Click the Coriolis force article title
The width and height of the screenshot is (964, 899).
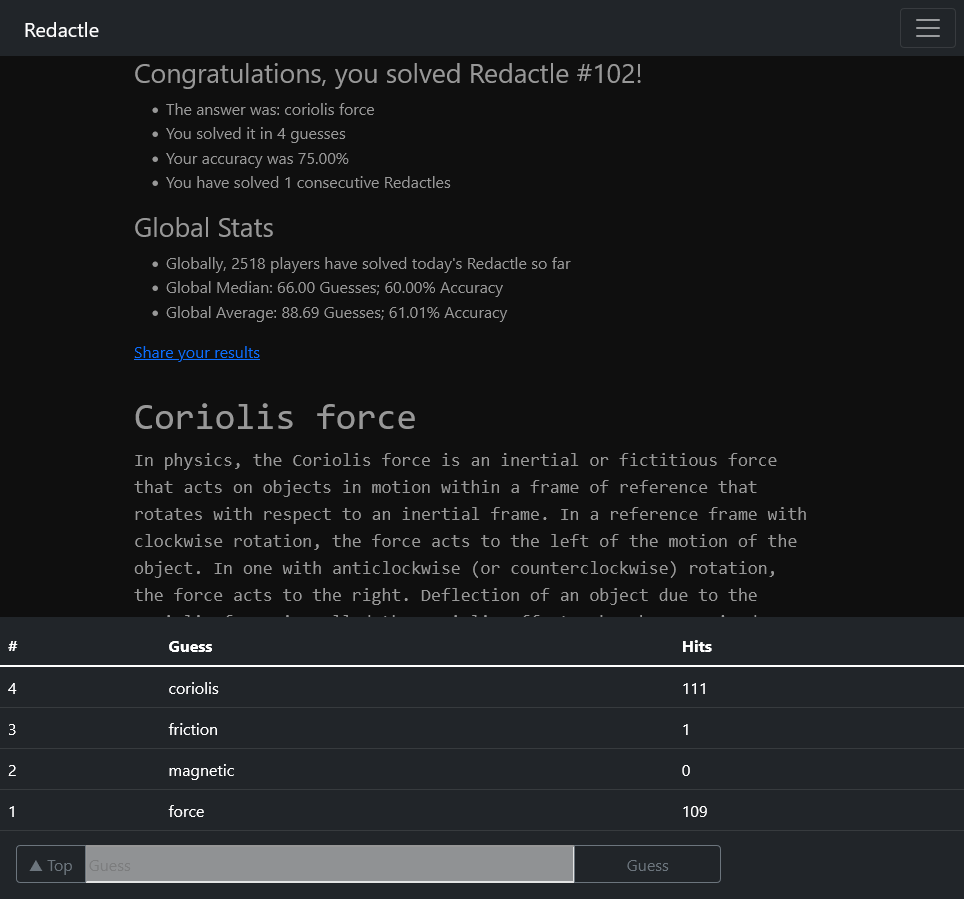point(275,417)
